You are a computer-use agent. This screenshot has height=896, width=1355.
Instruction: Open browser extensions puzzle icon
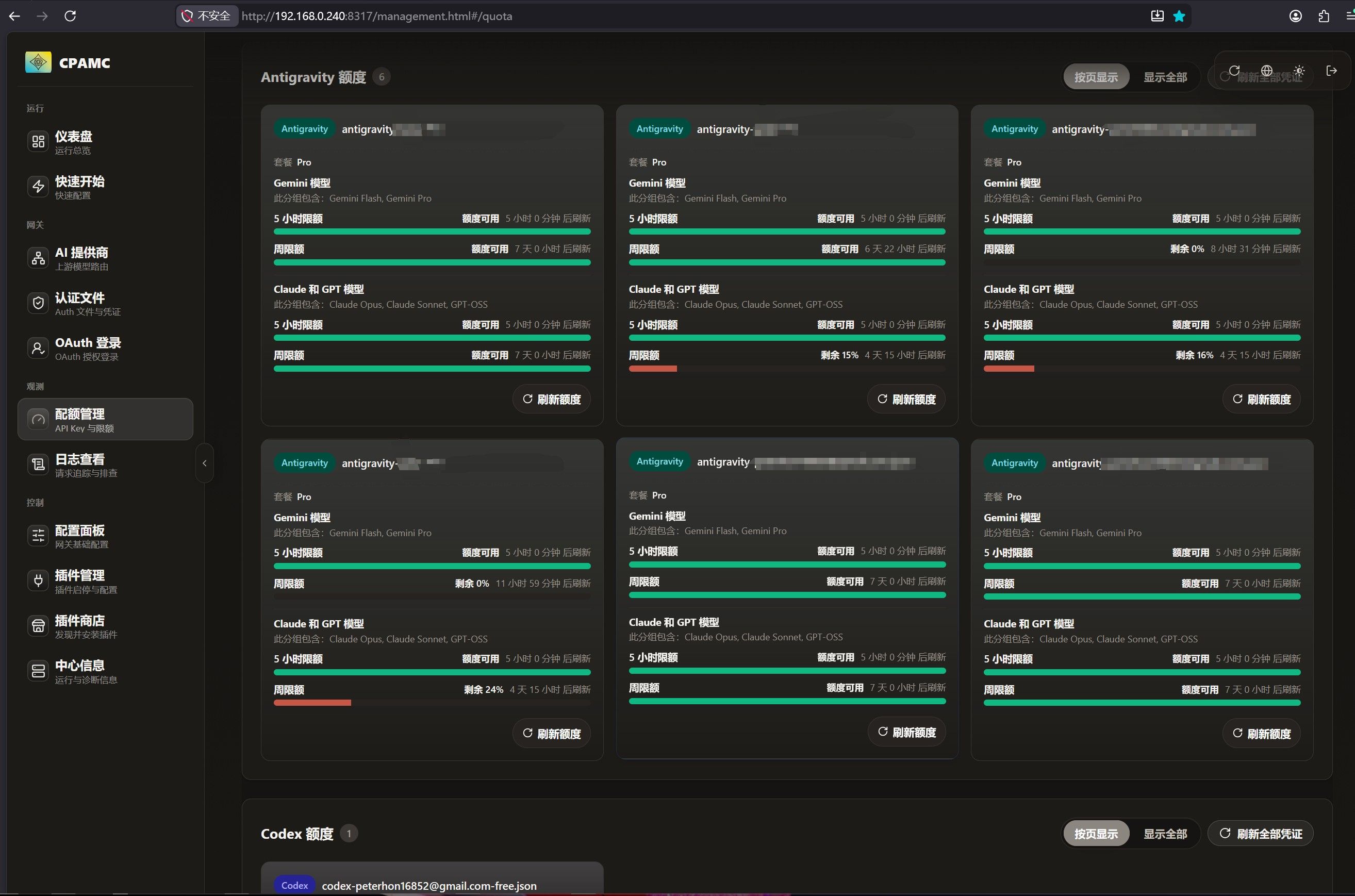1324,16
